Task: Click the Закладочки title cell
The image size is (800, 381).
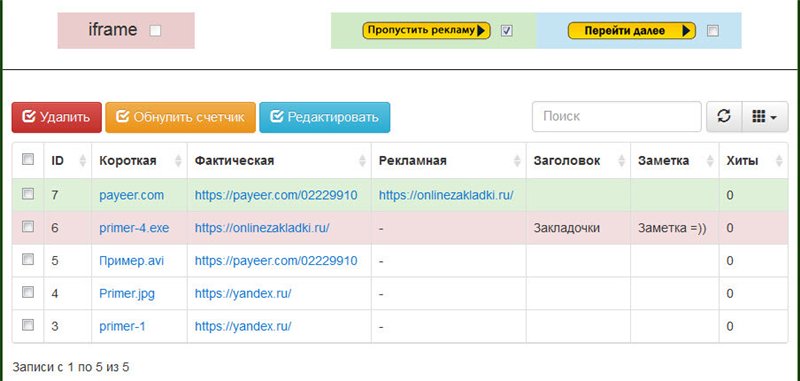Action: pos(567,228)
